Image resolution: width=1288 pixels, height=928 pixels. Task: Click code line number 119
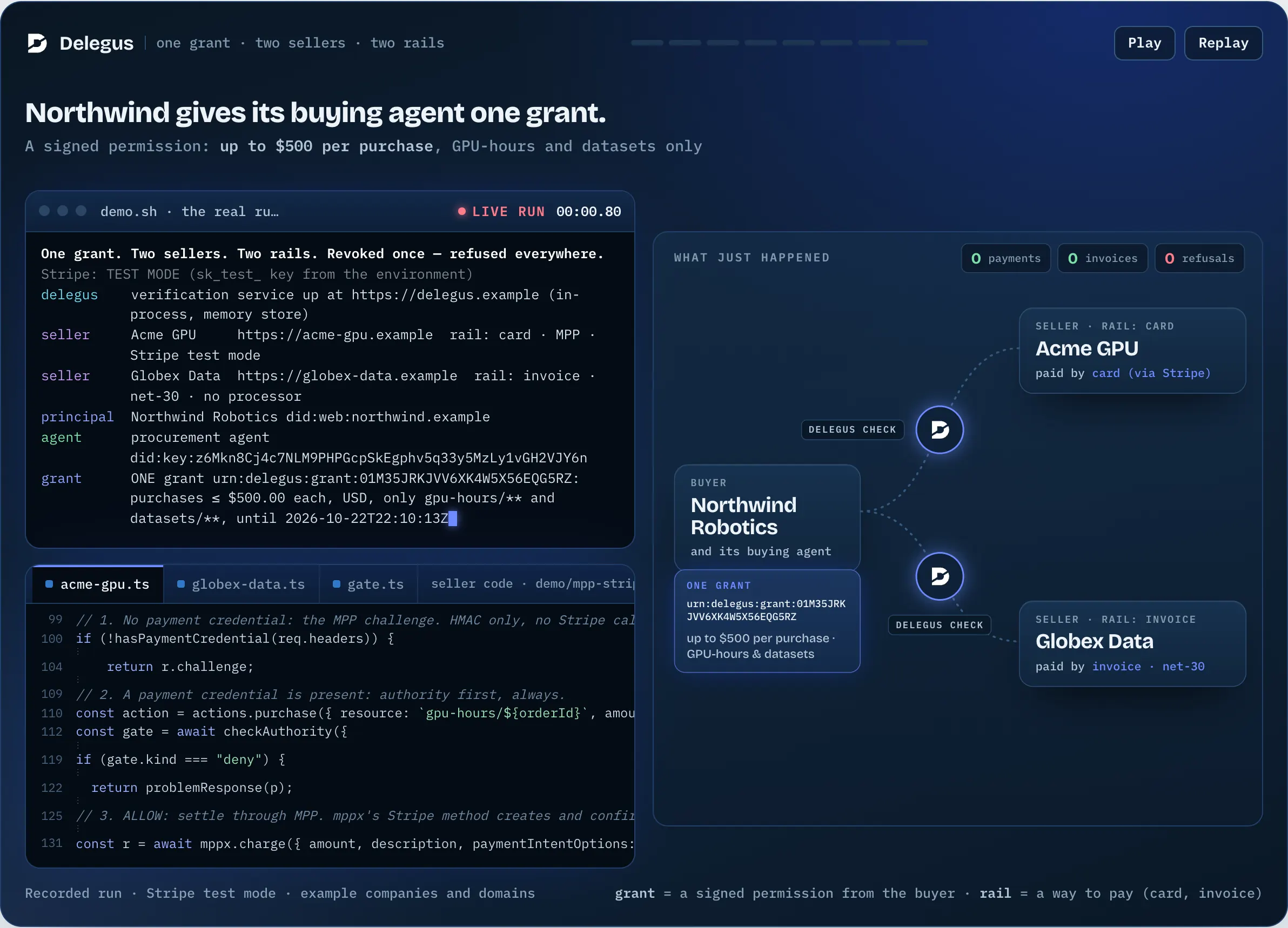click(x=52, y=759)
